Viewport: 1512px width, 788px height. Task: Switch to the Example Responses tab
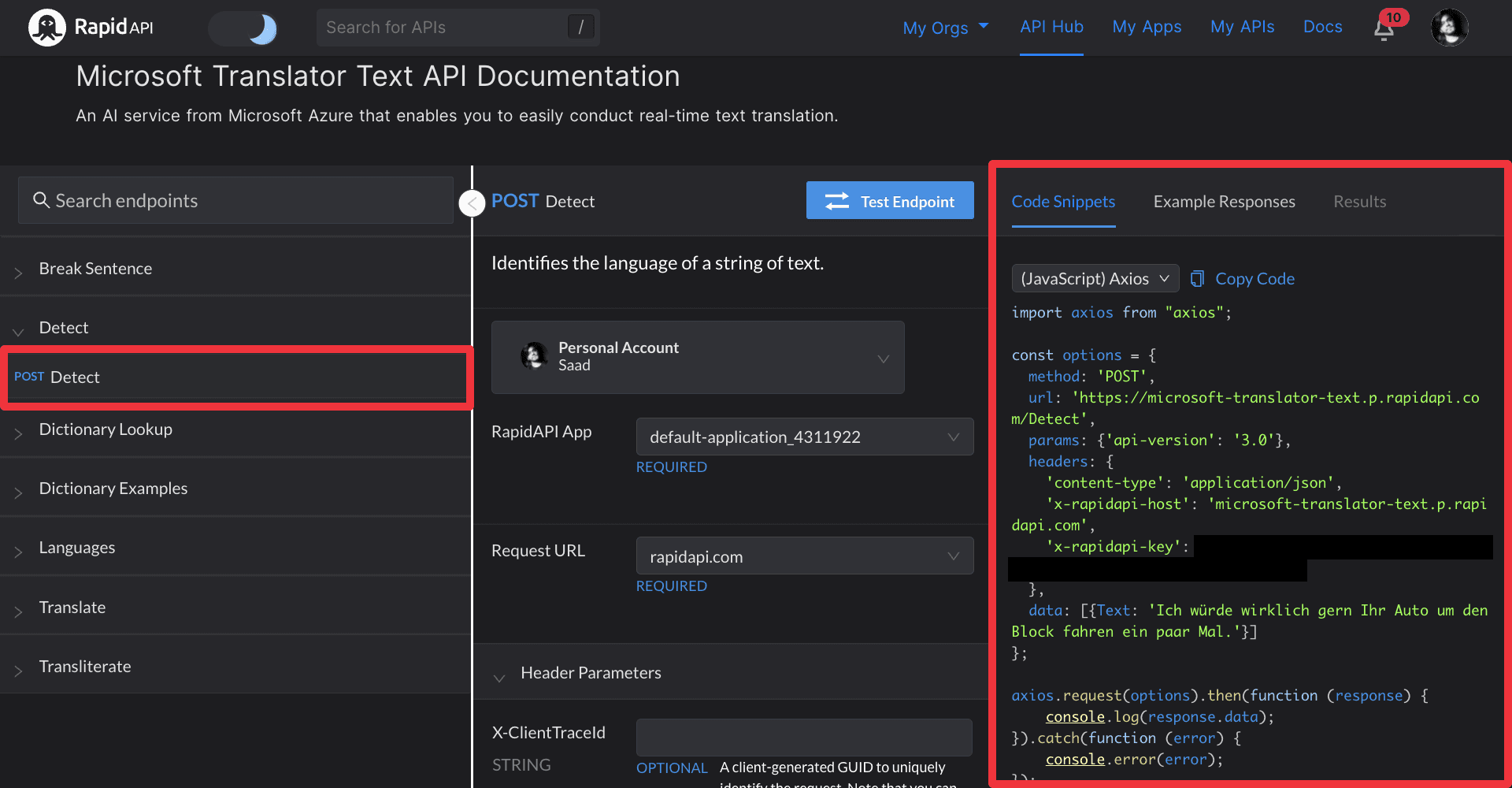pos(1224,202)
